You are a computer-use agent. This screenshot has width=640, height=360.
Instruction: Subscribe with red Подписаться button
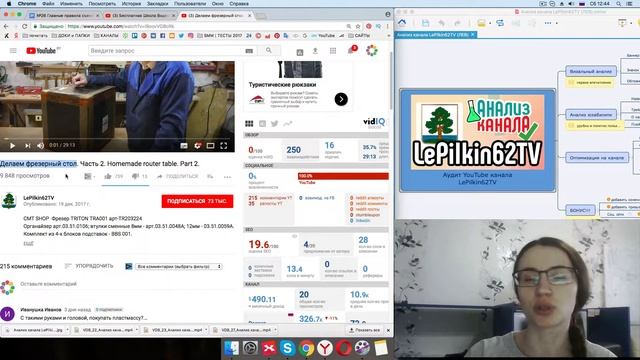(x=197, y=201)
